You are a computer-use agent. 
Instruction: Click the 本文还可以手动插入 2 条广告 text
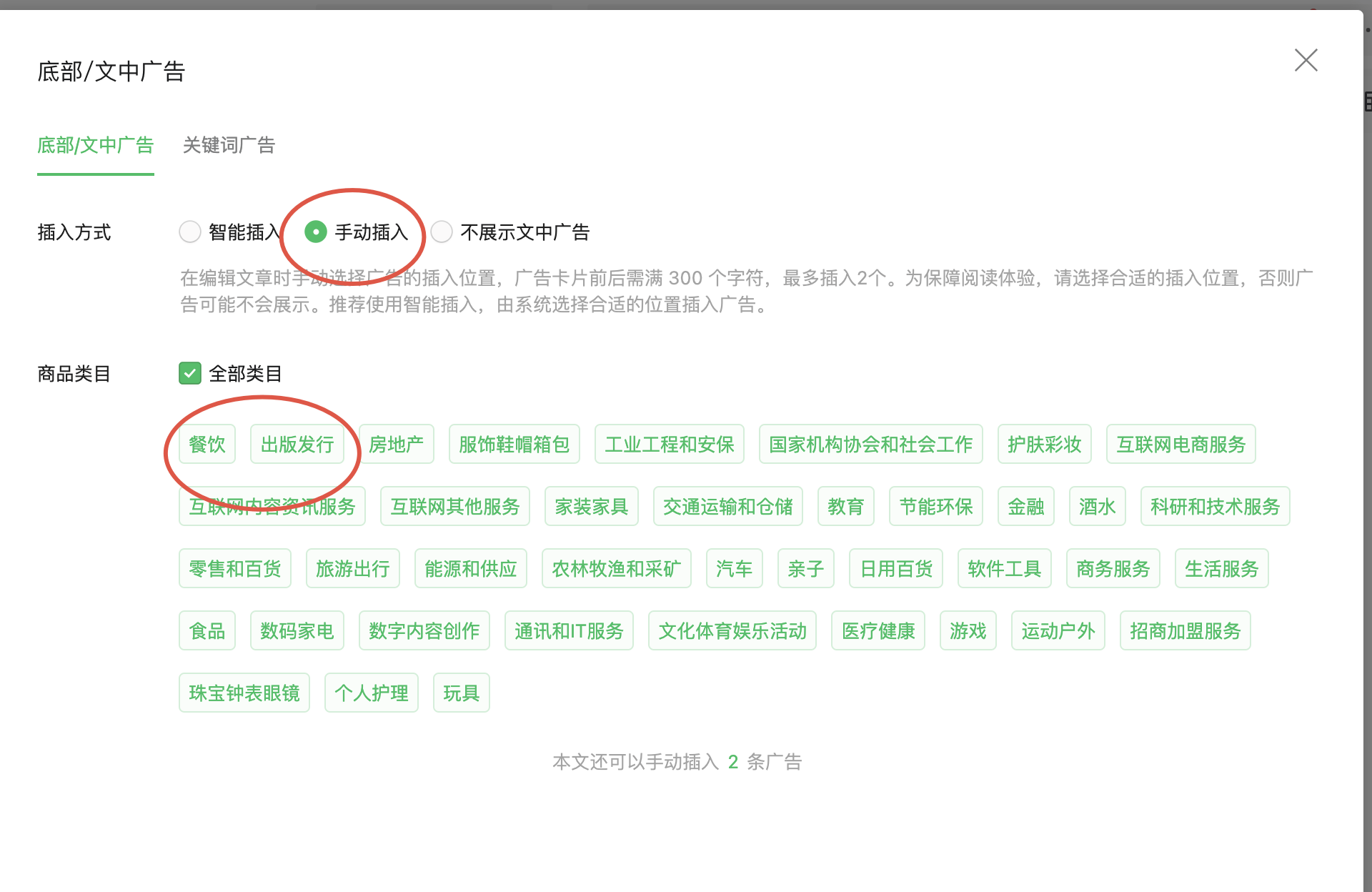[677, 762]
